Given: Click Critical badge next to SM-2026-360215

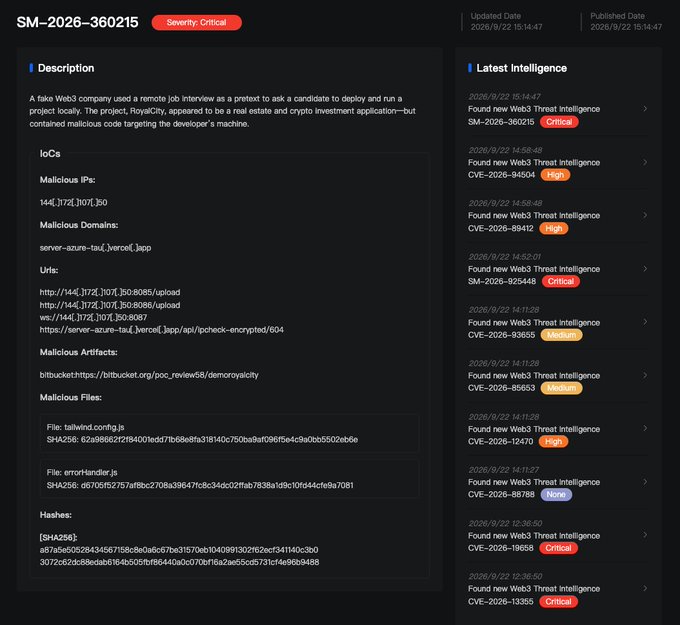Looking at the screenshot, I should (559, 122).
